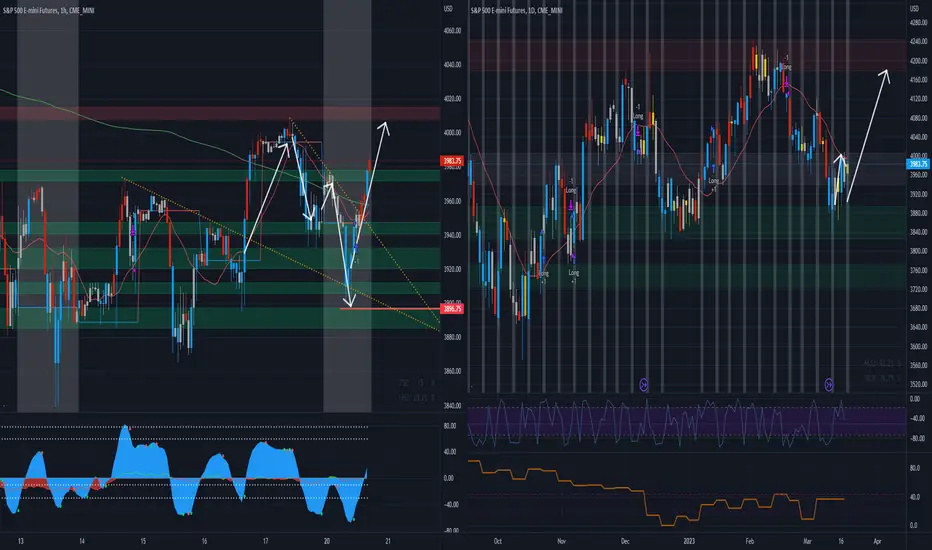The width and height of the screenshot is (932, 550).
Task: Click the 4280.00 price scale value
Action: click(x=918, y=23)
